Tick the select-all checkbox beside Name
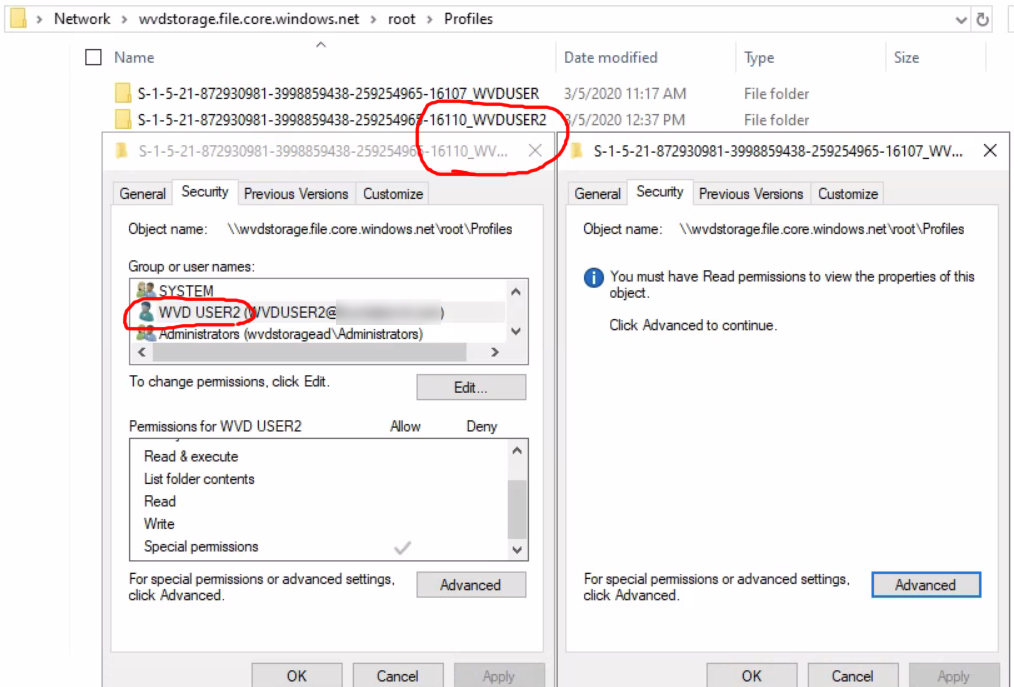The height and width of the screenshot is (687, 1014). click(93, 58)
